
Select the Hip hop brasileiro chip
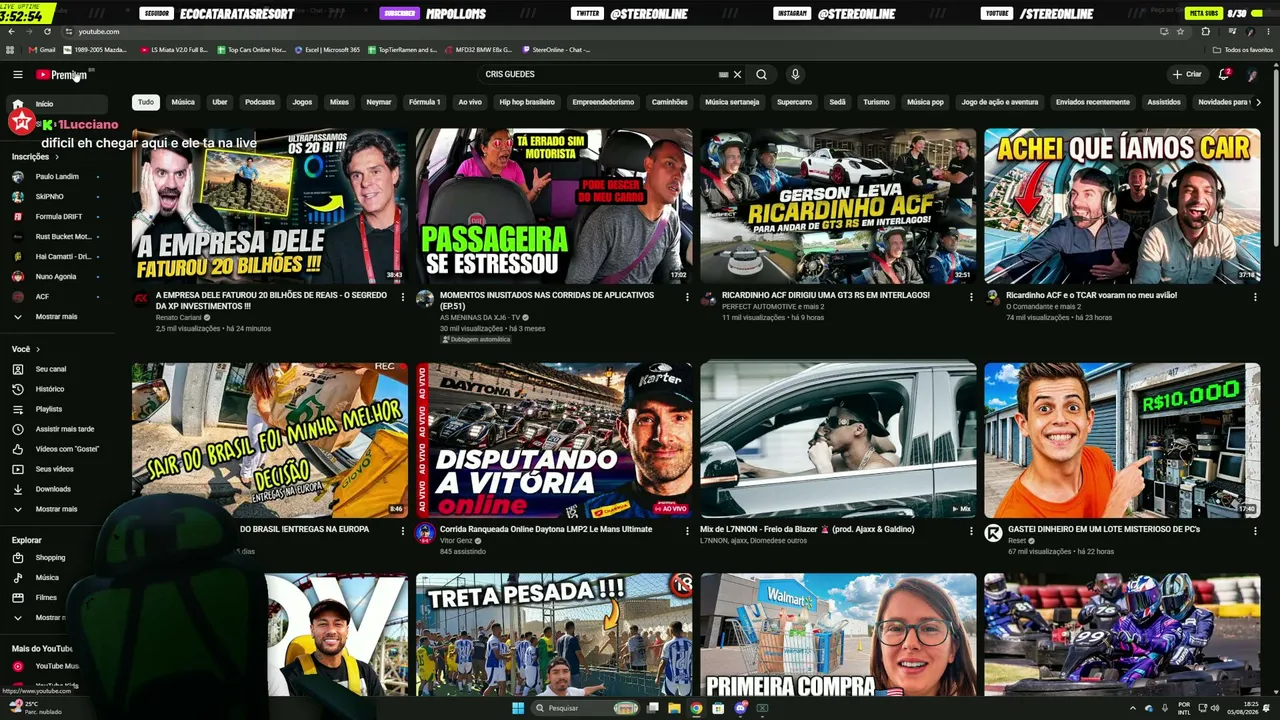(x=527, y=102)
